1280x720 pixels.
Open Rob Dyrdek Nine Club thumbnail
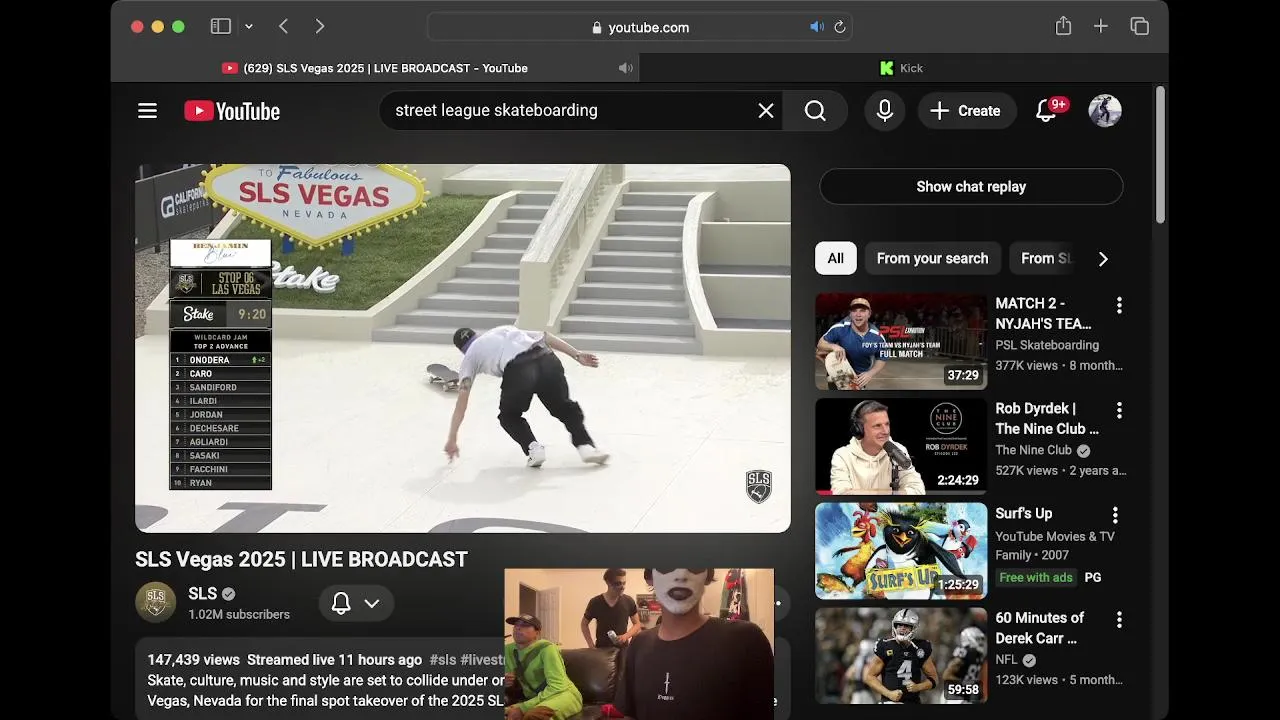click(901, 446)
